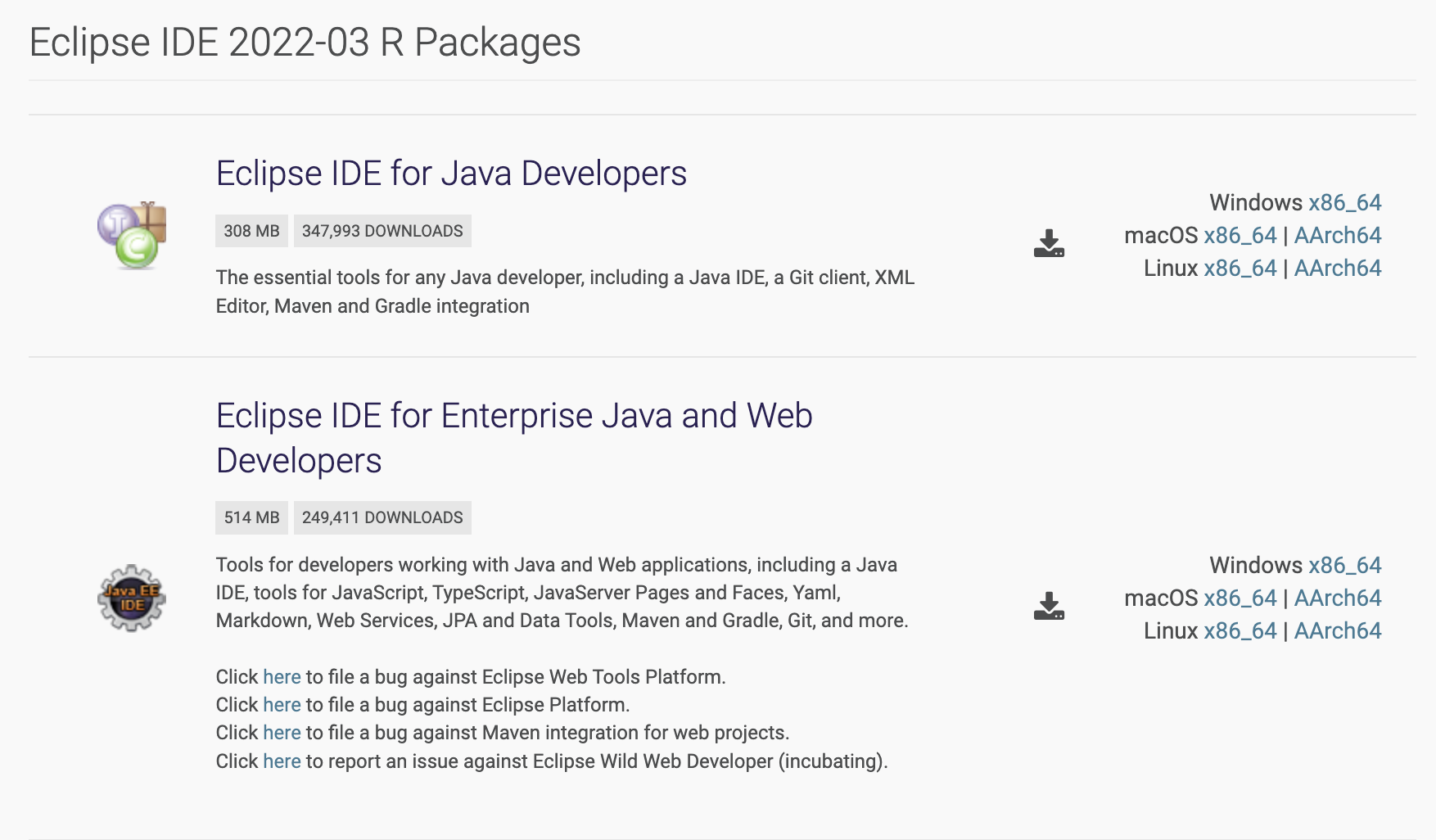Download Enterprise Java macOS x86_64 build

[x=1240, y=598]
